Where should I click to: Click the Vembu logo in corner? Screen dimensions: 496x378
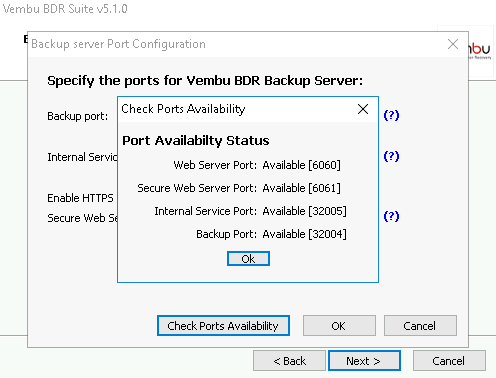[x=480, y=51]
